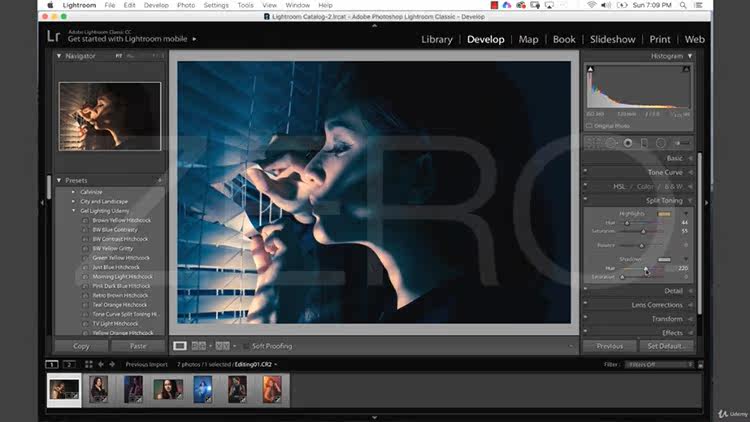Viewport: 750px width, 422px height.
Task: Open the Filters Off dropdown
Action: (x=659, y=365)
